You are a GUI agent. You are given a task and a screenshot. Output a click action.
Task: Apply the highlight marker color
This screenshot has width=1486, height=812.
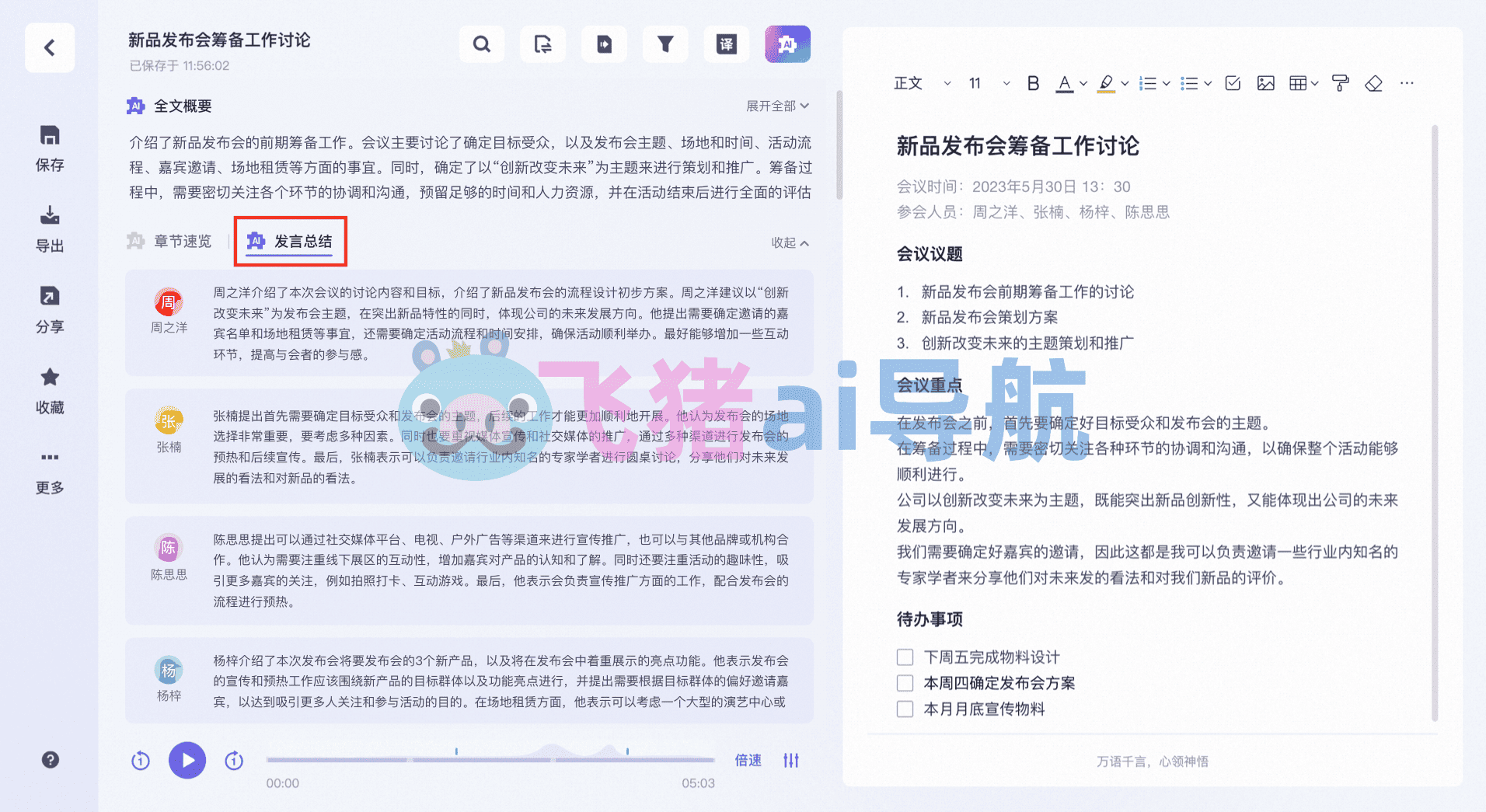point(1106,83)
